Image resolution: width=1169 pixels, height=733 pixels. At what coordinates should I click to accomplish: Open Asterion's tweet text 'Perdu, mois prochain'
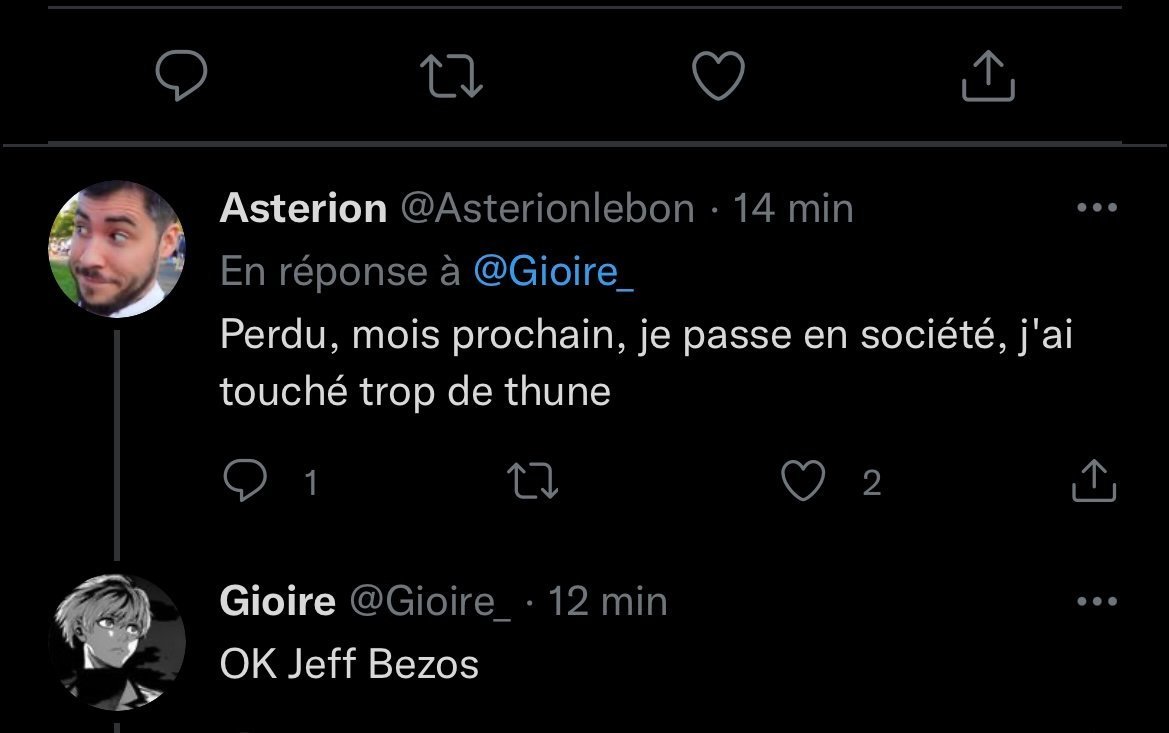645,363
